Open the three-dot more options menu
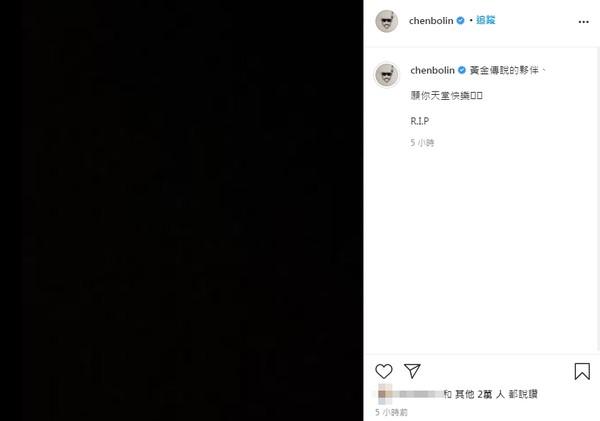The width and height of the screenshot is (600, 421). (584, 22)
